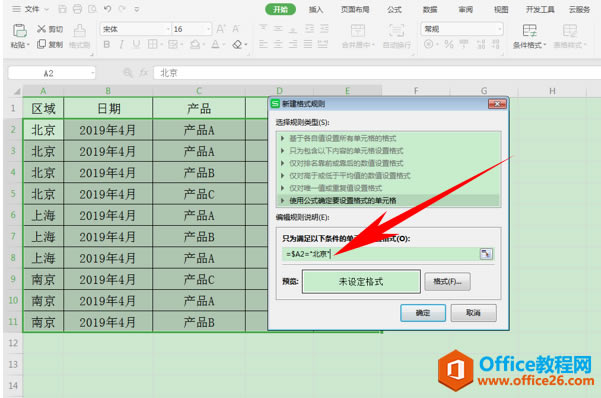Open the Name Box dropdown for A2
This screenshot has height=398, width=601.
coord(92,73)
